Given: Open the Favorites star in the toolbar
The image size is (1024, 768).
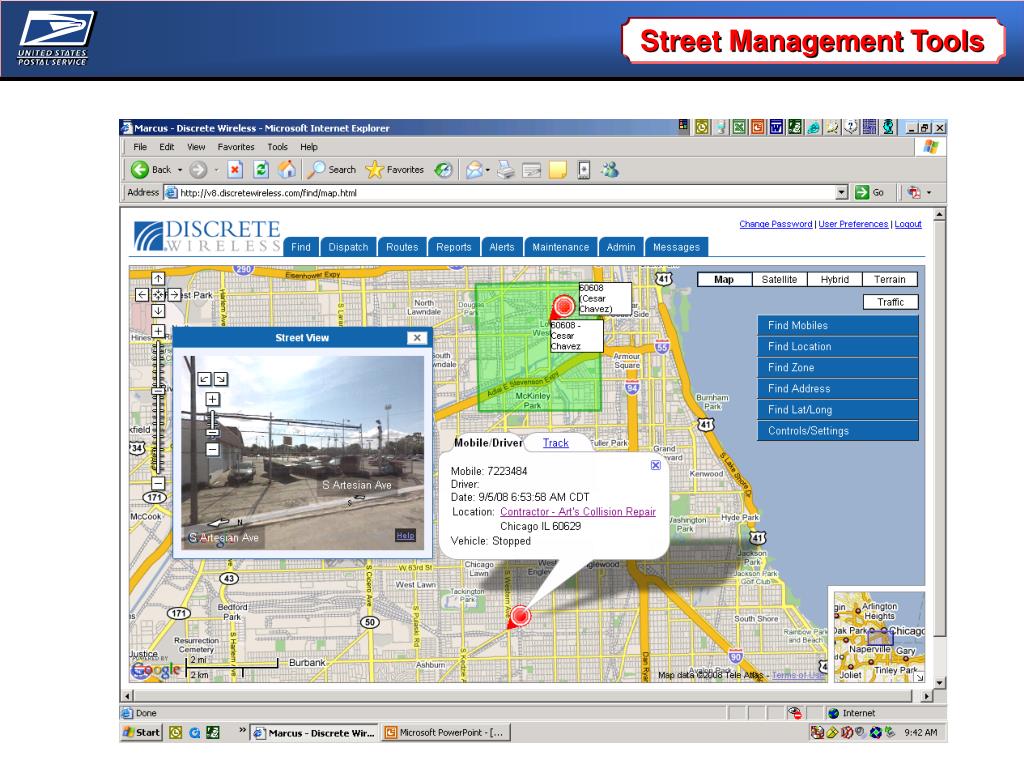Looking at the screenshot, I should click(374, 170).
